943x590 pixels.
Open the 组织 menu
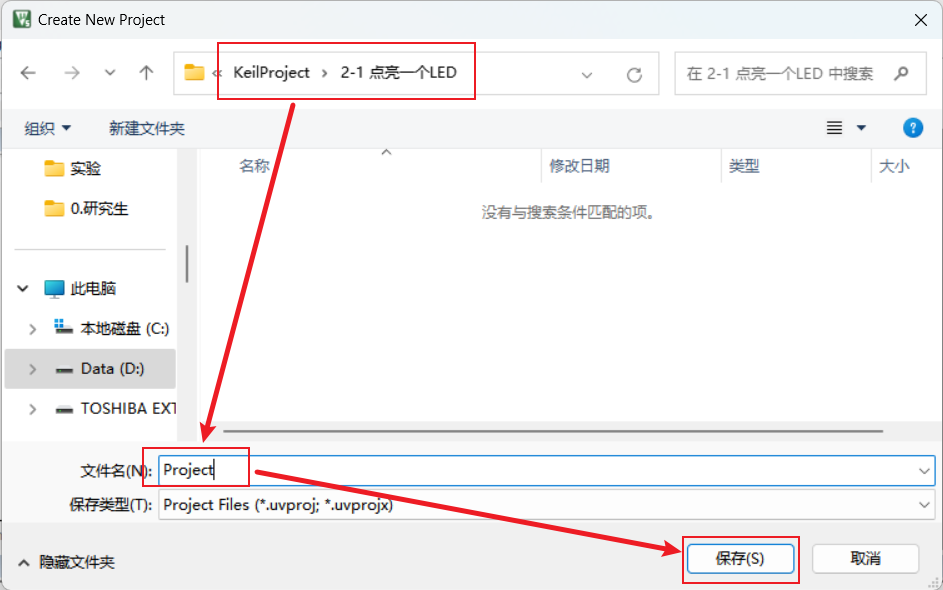click(47, 128)
